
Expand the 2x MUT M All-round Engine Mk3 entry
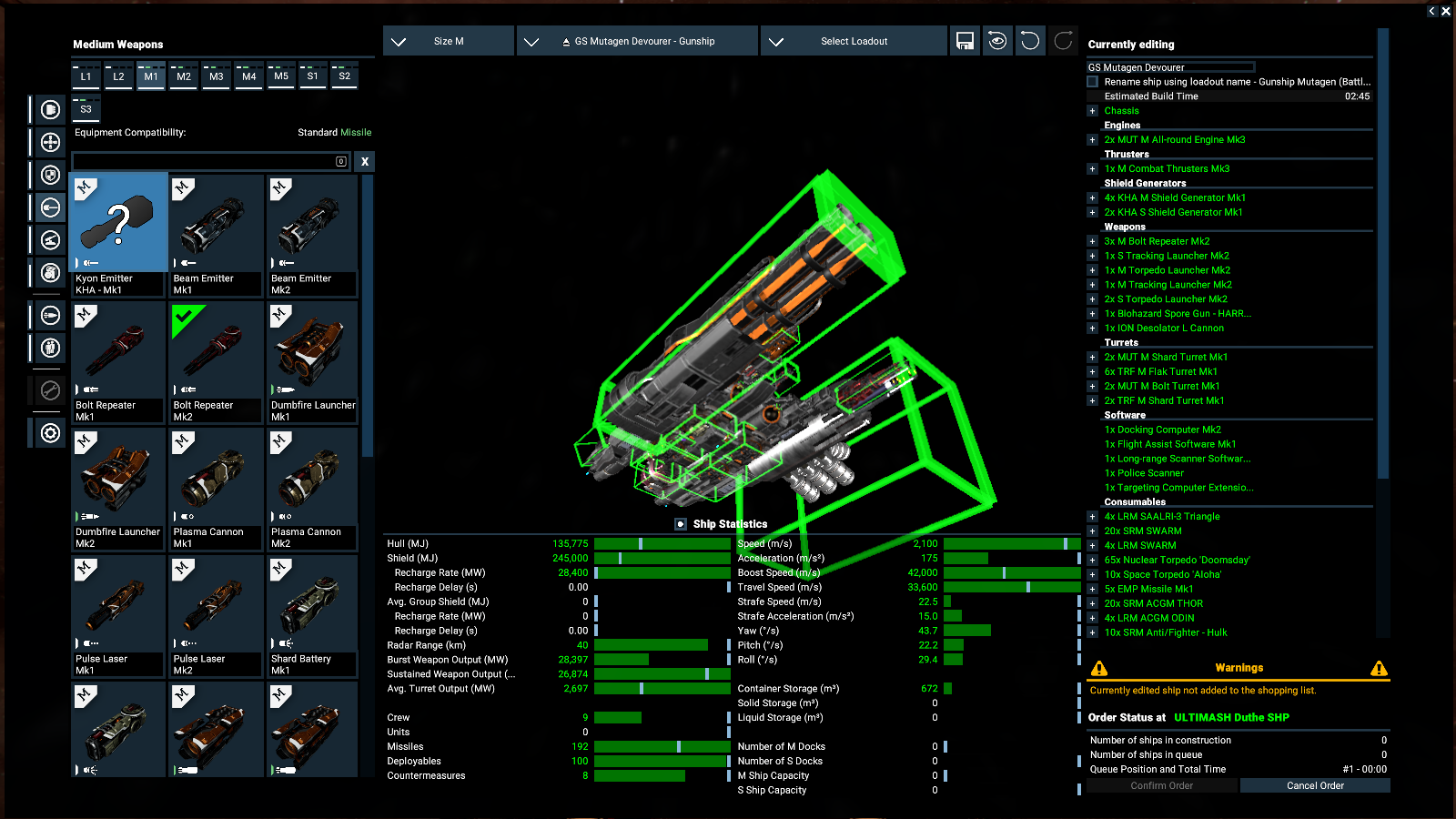(1092, 140)
